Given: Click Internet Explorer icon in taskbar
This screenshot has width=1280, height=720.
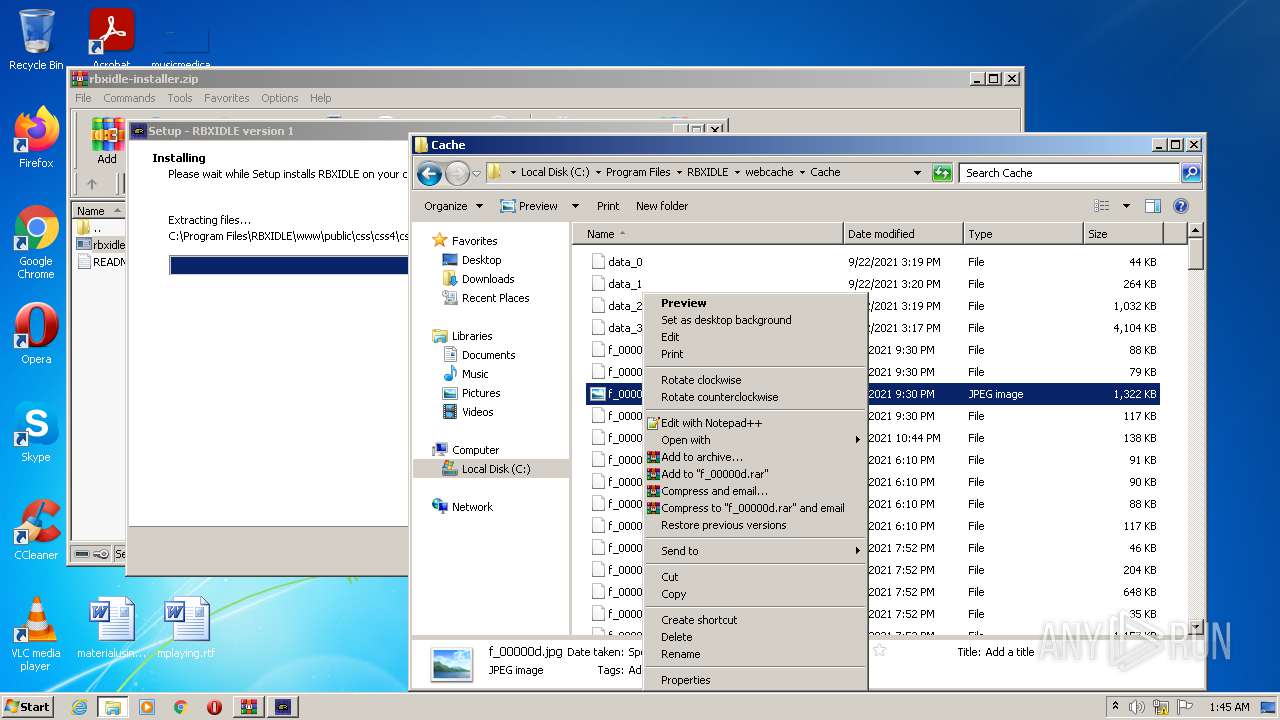Looking at the screenshot, I should [x=79, y=707].
